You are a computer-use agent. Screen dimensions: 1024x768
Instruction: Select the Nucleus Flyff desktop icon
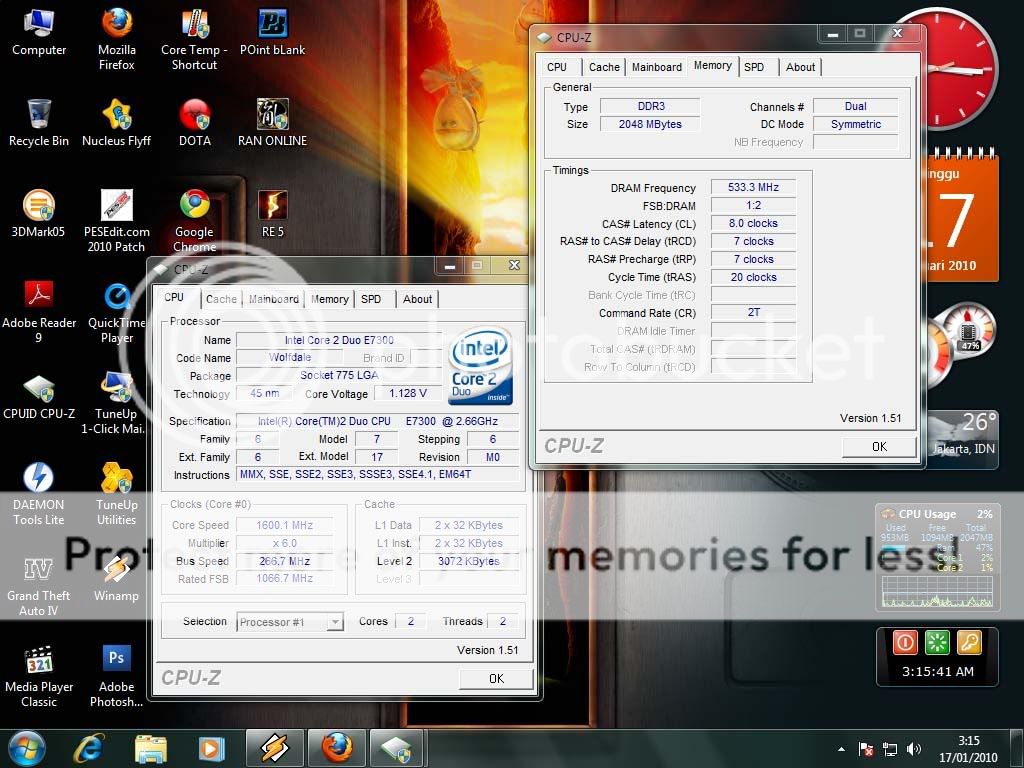(117, 123)
